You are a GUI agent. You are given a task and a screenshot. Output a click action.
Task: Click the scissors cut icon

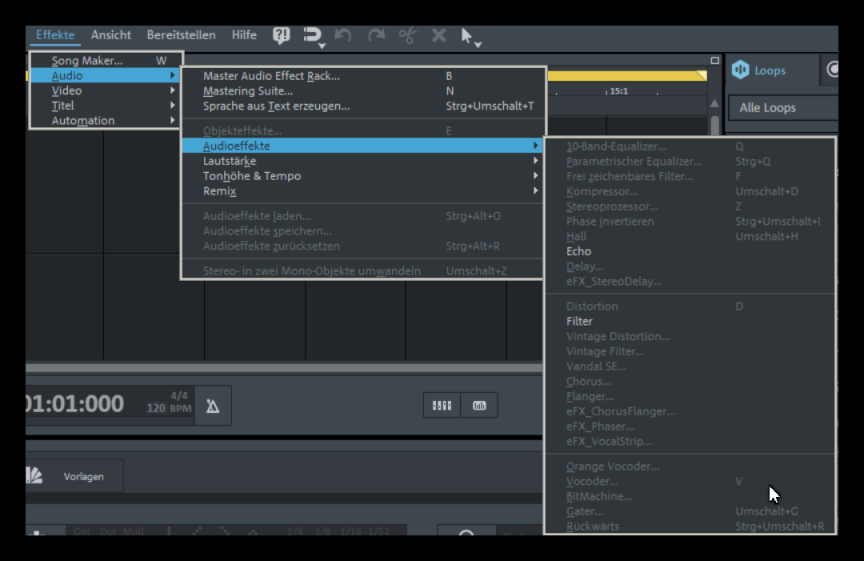click(x=407, y=35)
